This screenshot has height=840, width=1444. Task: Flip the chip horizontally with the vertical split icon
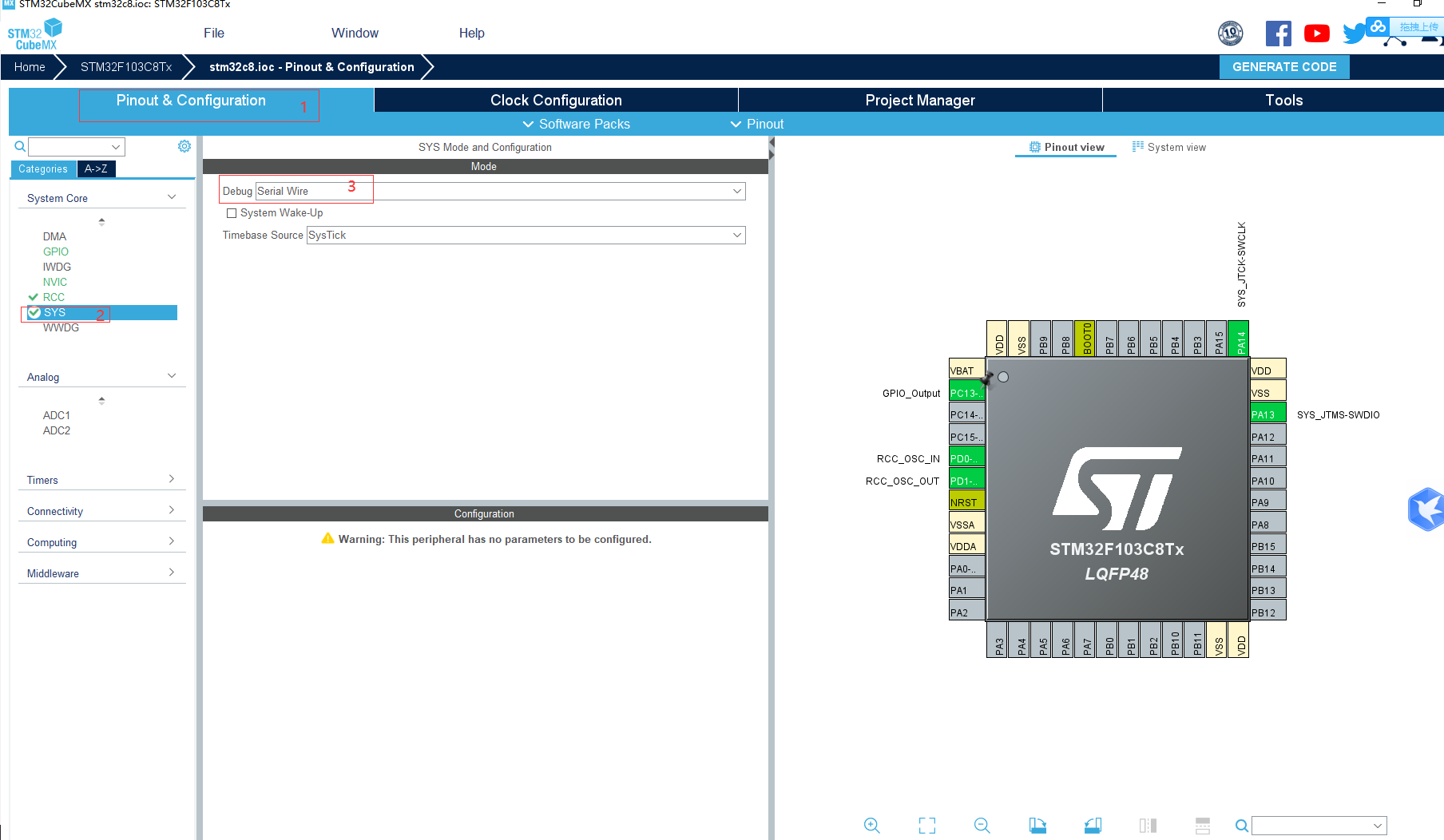pos(1148,826)
